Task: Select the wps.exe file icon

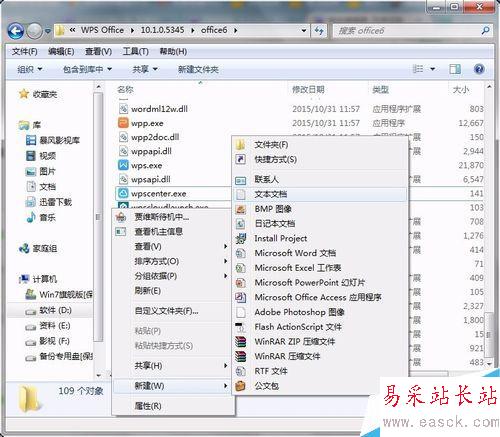Action: pyautogui.click(x=123, y=165)
